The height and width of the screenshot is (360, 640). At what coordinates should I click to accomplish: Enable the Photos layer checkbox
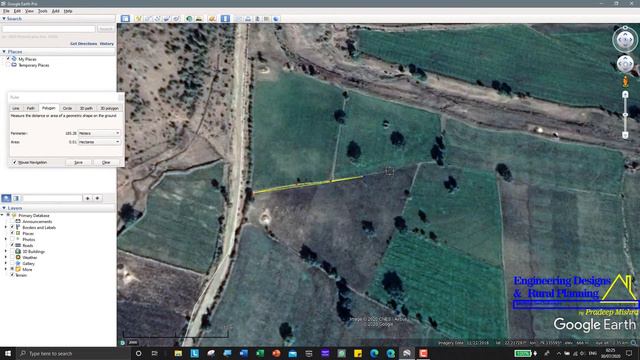[x=12, y=239]
